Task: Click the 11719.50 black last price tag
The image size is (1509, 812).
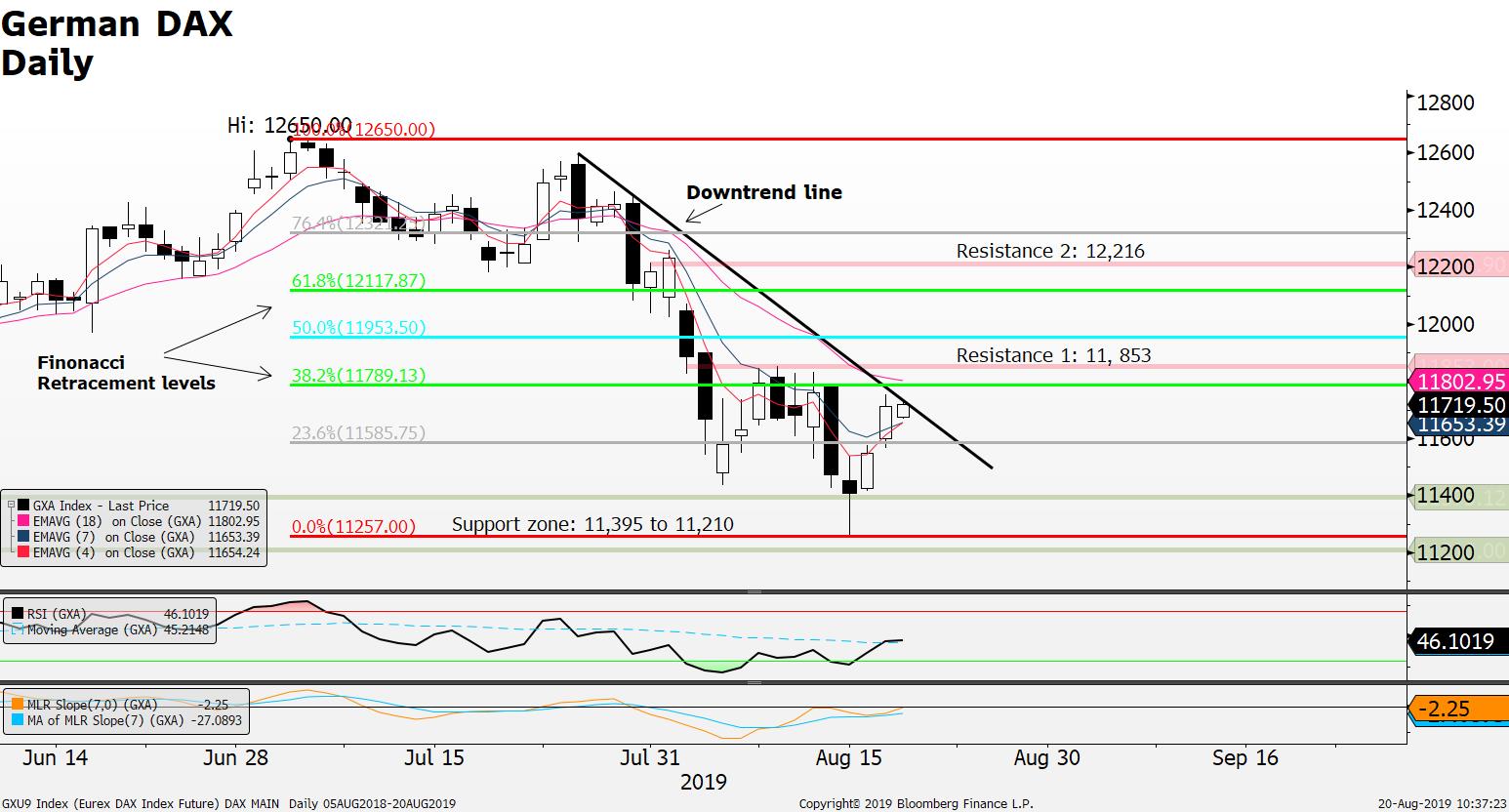Action: (x=1460, y=404)
